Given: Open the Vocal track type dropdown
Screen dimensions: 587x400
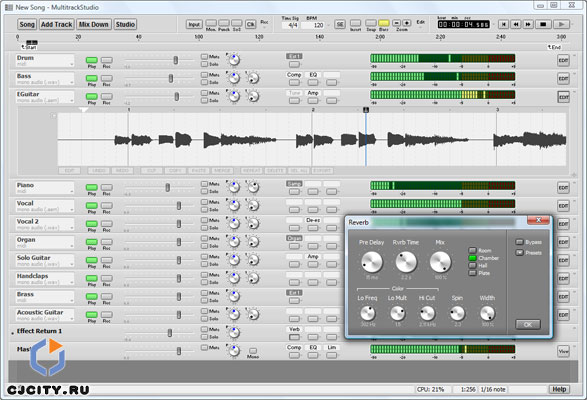Looking at the screenshot, I should pos(71,210).
